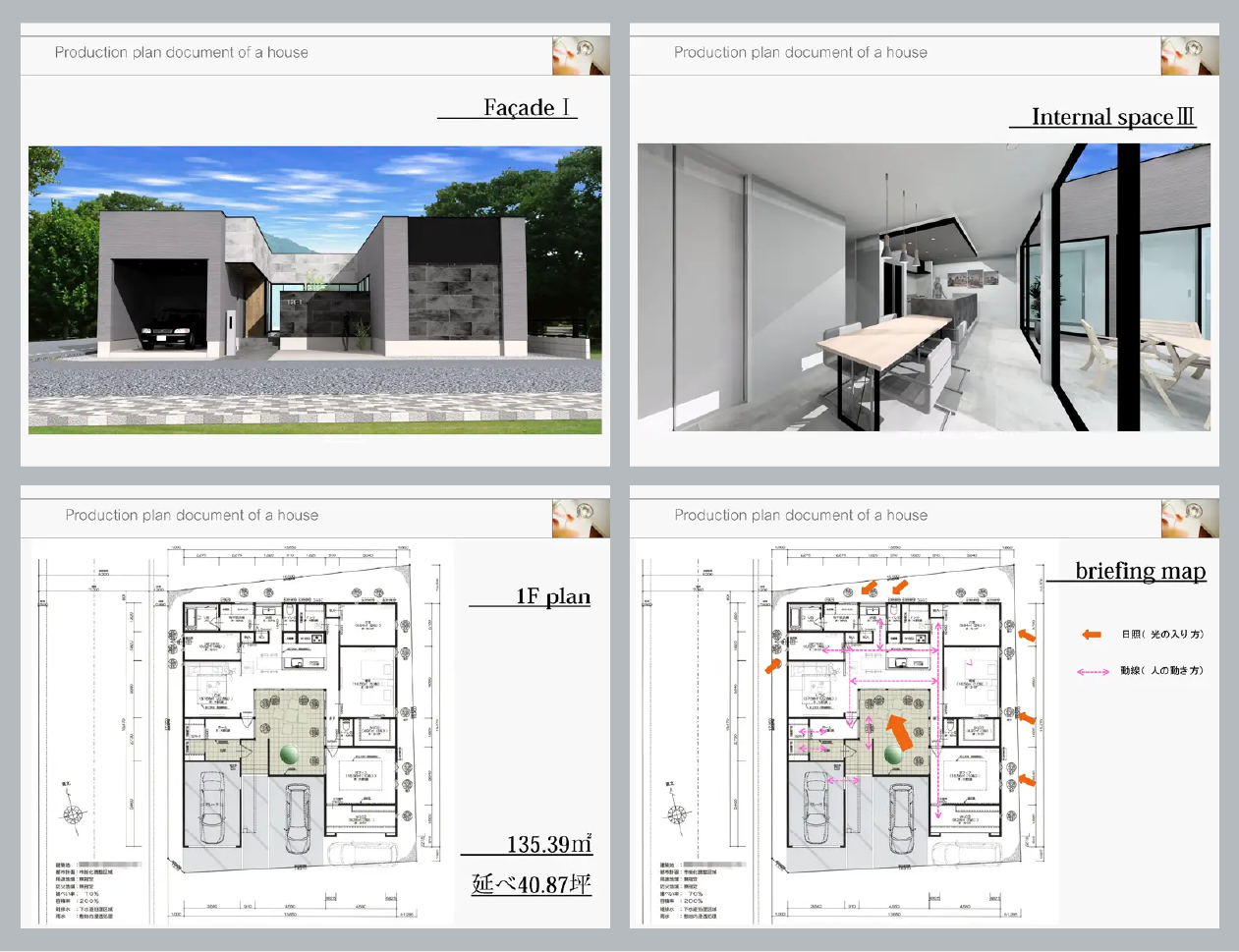Click the 延べ40.87坪 floor area text
The image size is (1239, 952).
(x=531, y=884)
